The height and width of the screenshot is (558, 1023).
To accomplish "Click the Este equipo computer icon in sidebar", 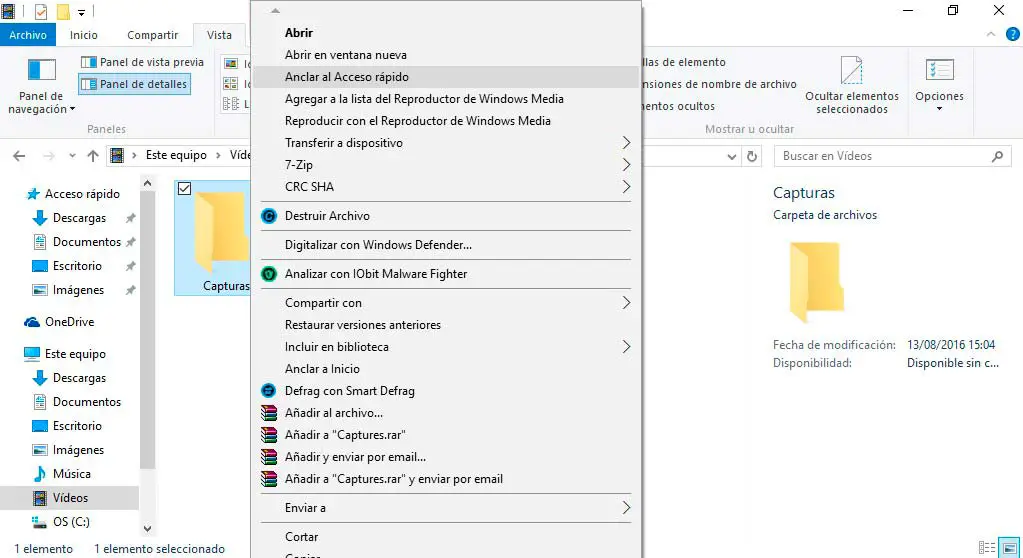I will (x=32, y=354).
